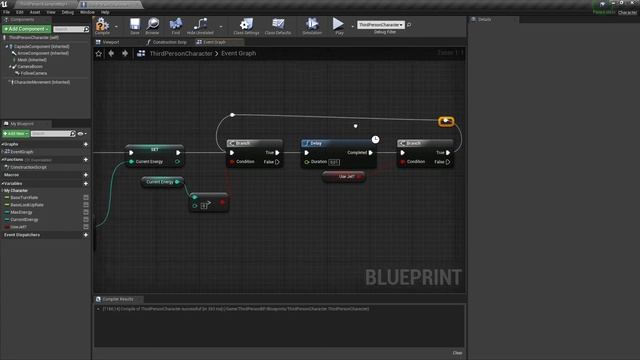Open the View menu
This screenshot has width=640, height=360.
point(51,12)
